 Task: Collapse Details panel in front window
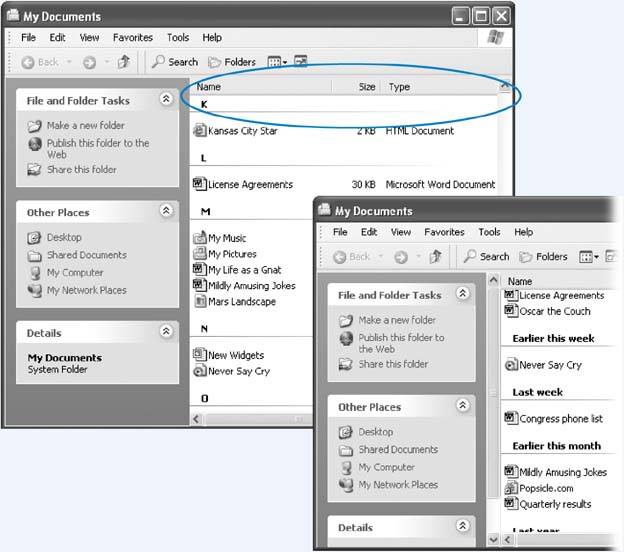462,526
